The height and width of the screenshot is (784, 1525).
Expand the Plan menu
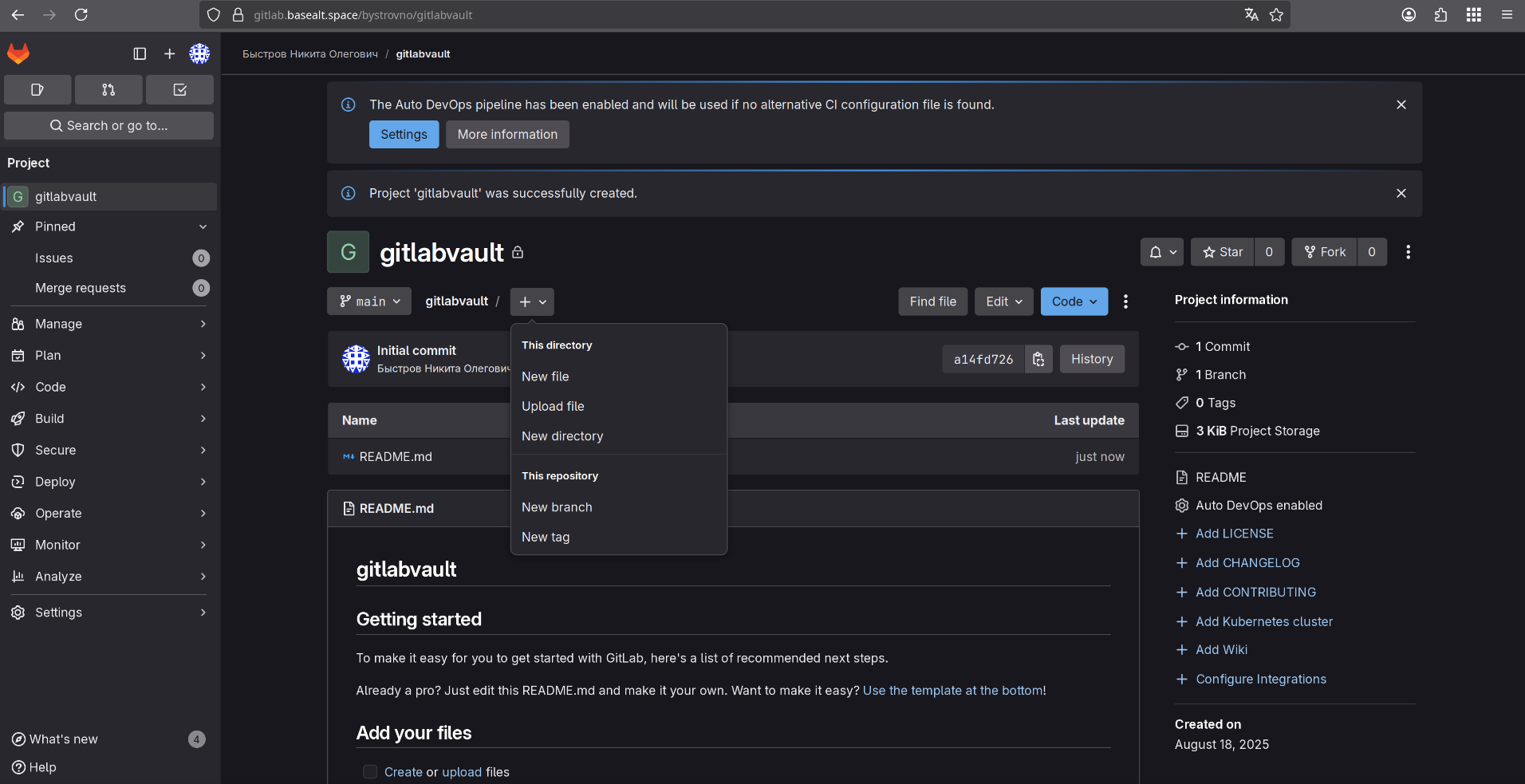pos(110,355)
